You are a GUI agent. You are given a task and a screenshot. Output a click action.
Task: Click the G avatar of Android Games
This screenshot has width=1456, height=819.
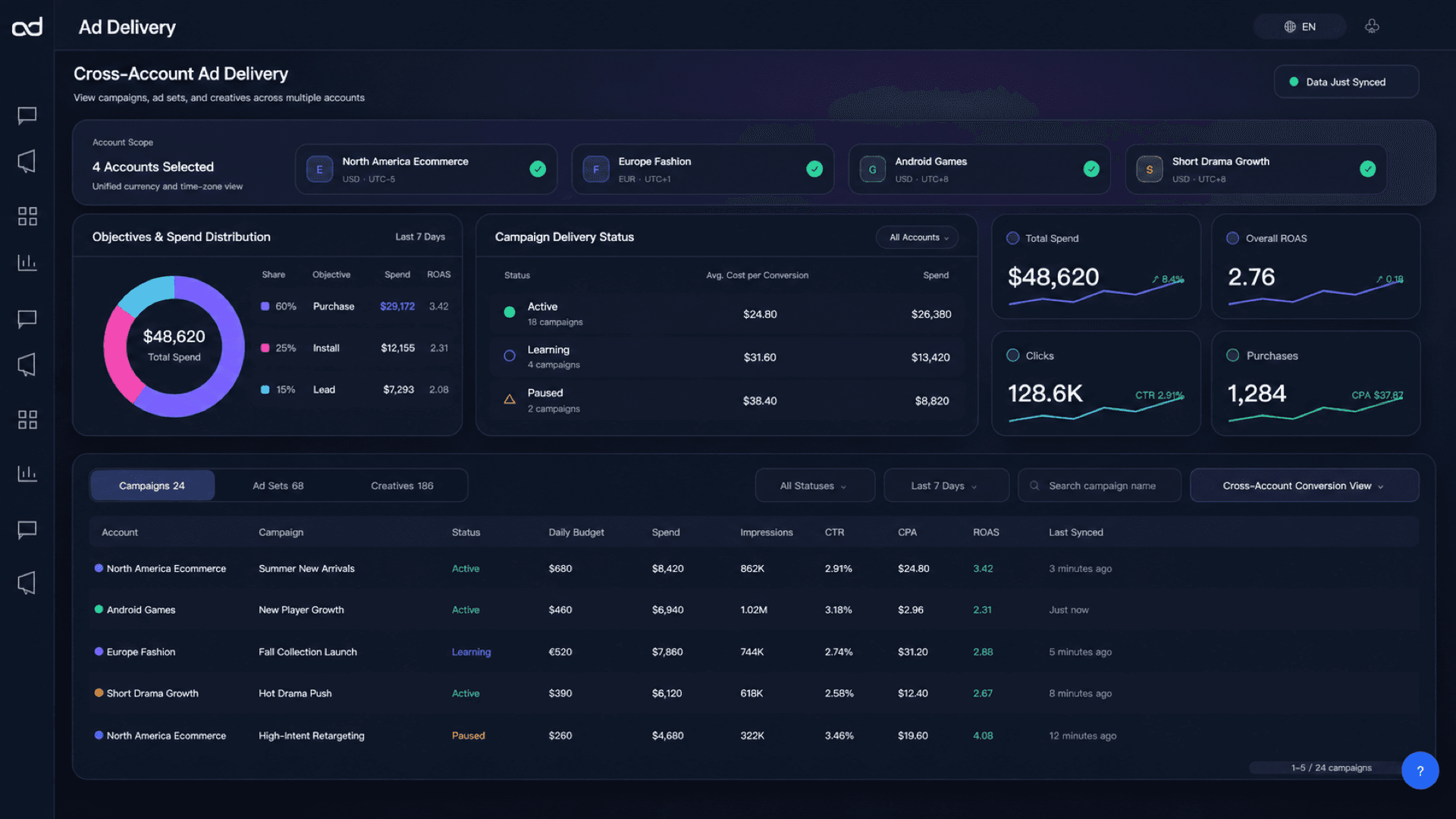pos(872,169)
